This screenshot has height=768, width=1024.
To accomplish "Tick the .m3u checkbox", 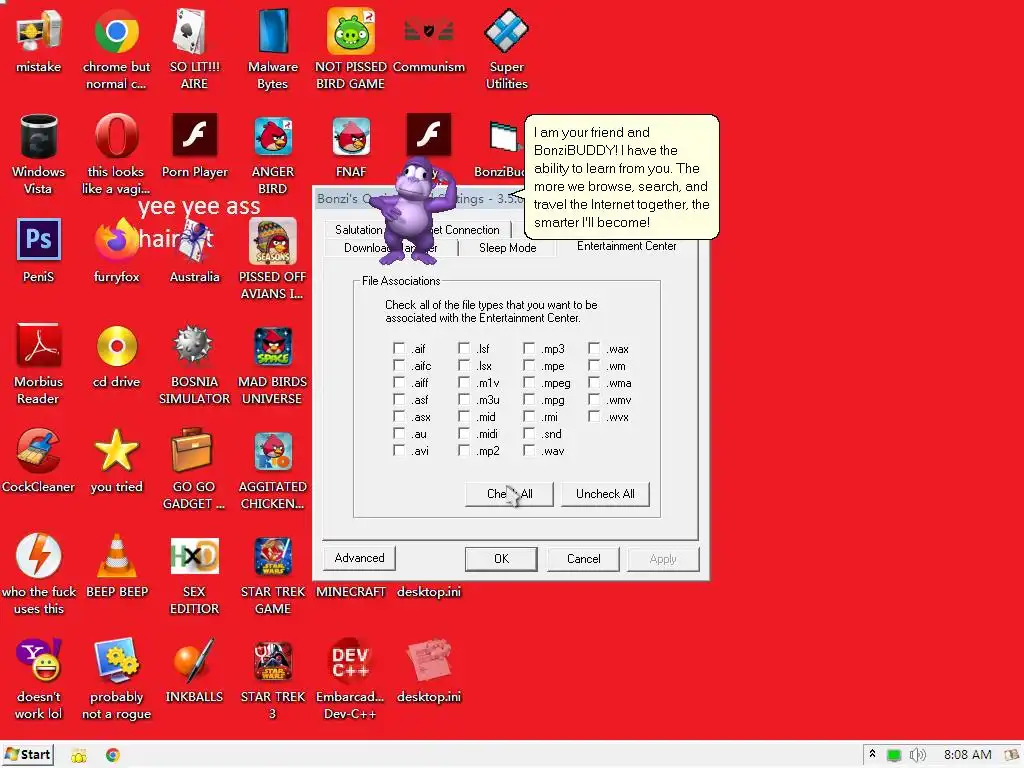I will (464, 399).
